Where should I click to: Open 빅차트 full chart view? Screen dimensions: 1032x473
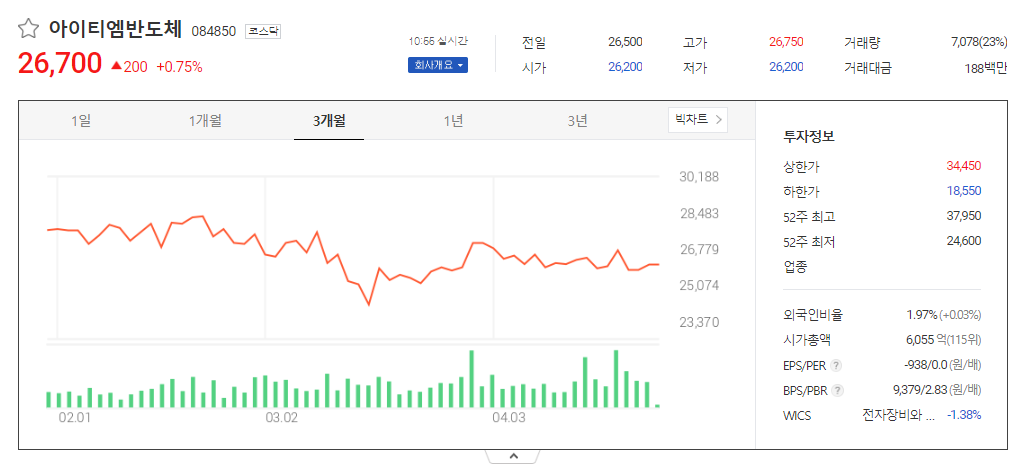[x=698, y=120]
